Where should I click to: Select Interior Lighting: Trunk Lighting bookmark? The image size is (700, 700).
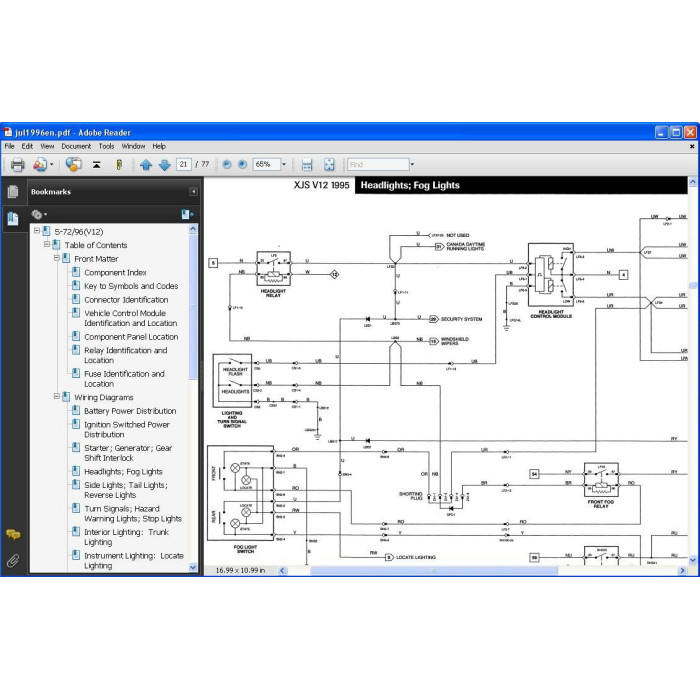click(x=127, y=537)
